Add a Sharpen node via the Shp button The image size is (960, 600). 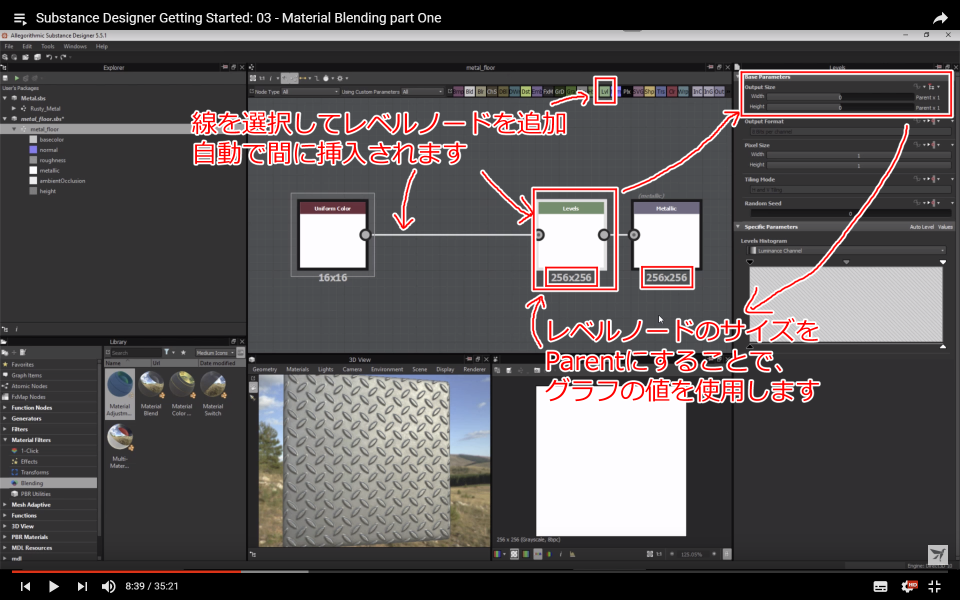(650, 91)
